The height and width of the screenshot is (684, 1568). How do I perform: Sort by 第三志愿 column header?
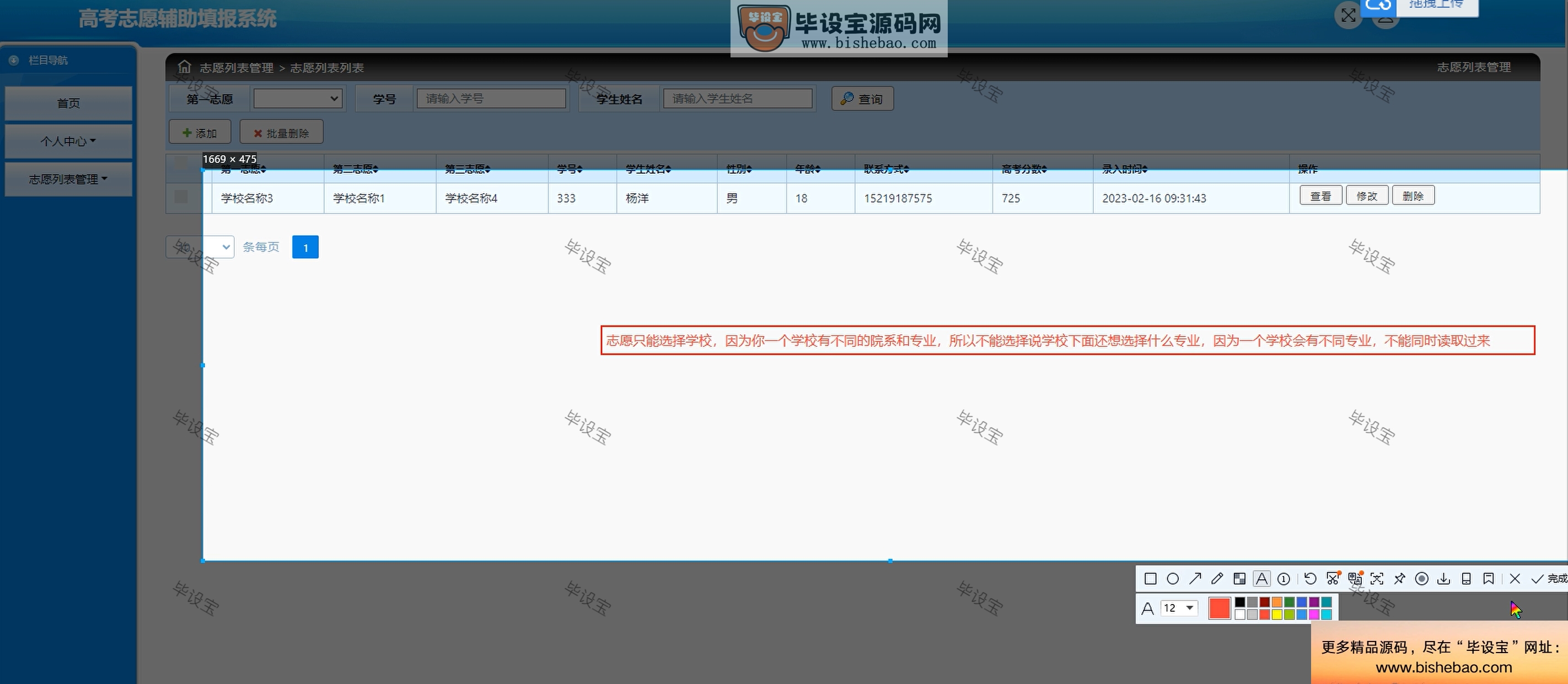(468, 169)
